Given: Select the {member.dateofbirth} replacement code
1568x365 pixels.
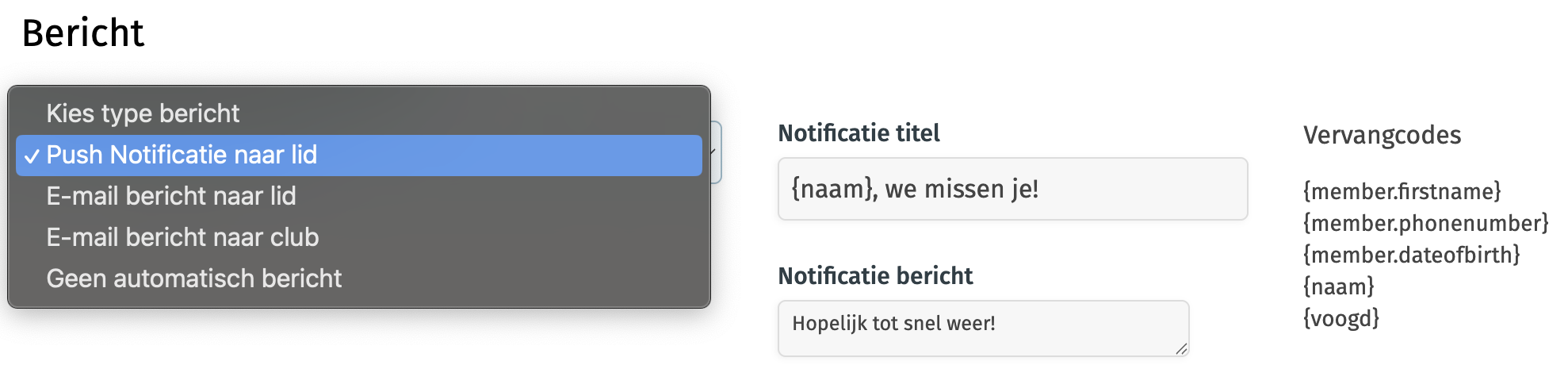Looking at the screenshot, I should click(1411, 255).
